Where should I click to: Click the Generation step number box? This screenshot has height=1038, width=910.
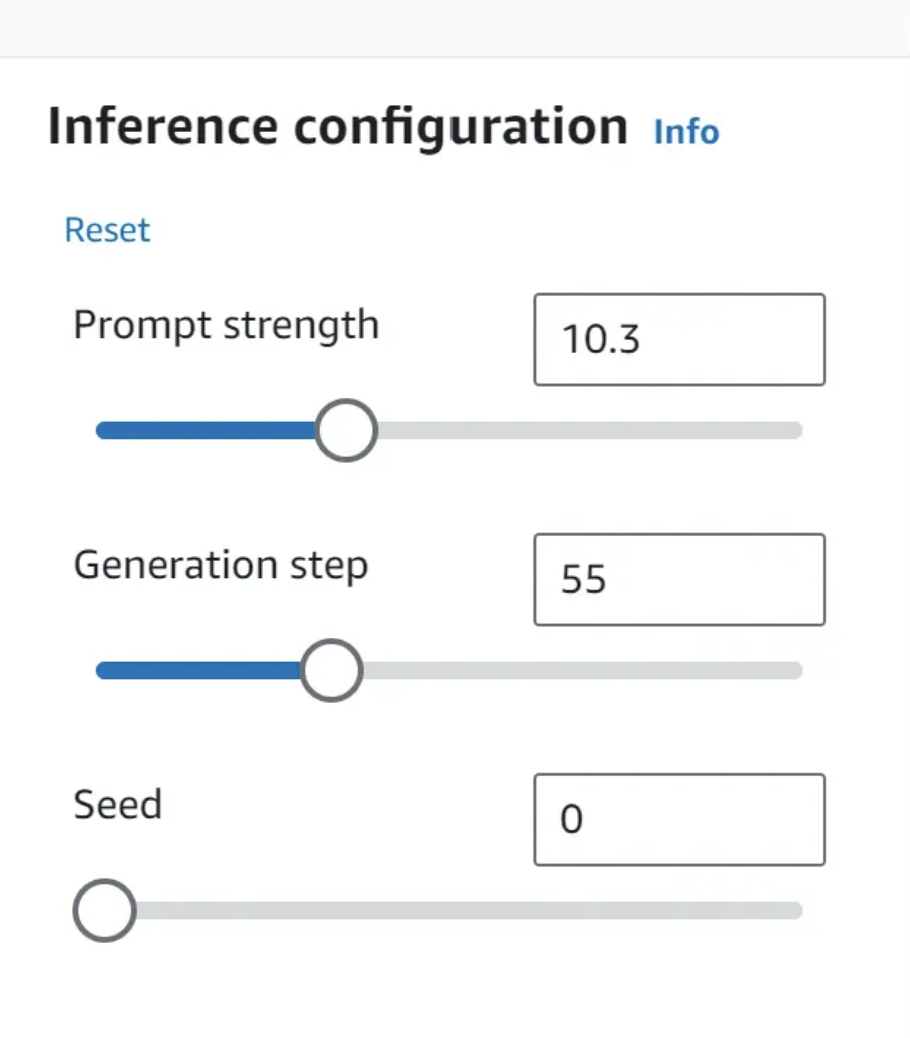pyautogui.click(x=679, y=579)
